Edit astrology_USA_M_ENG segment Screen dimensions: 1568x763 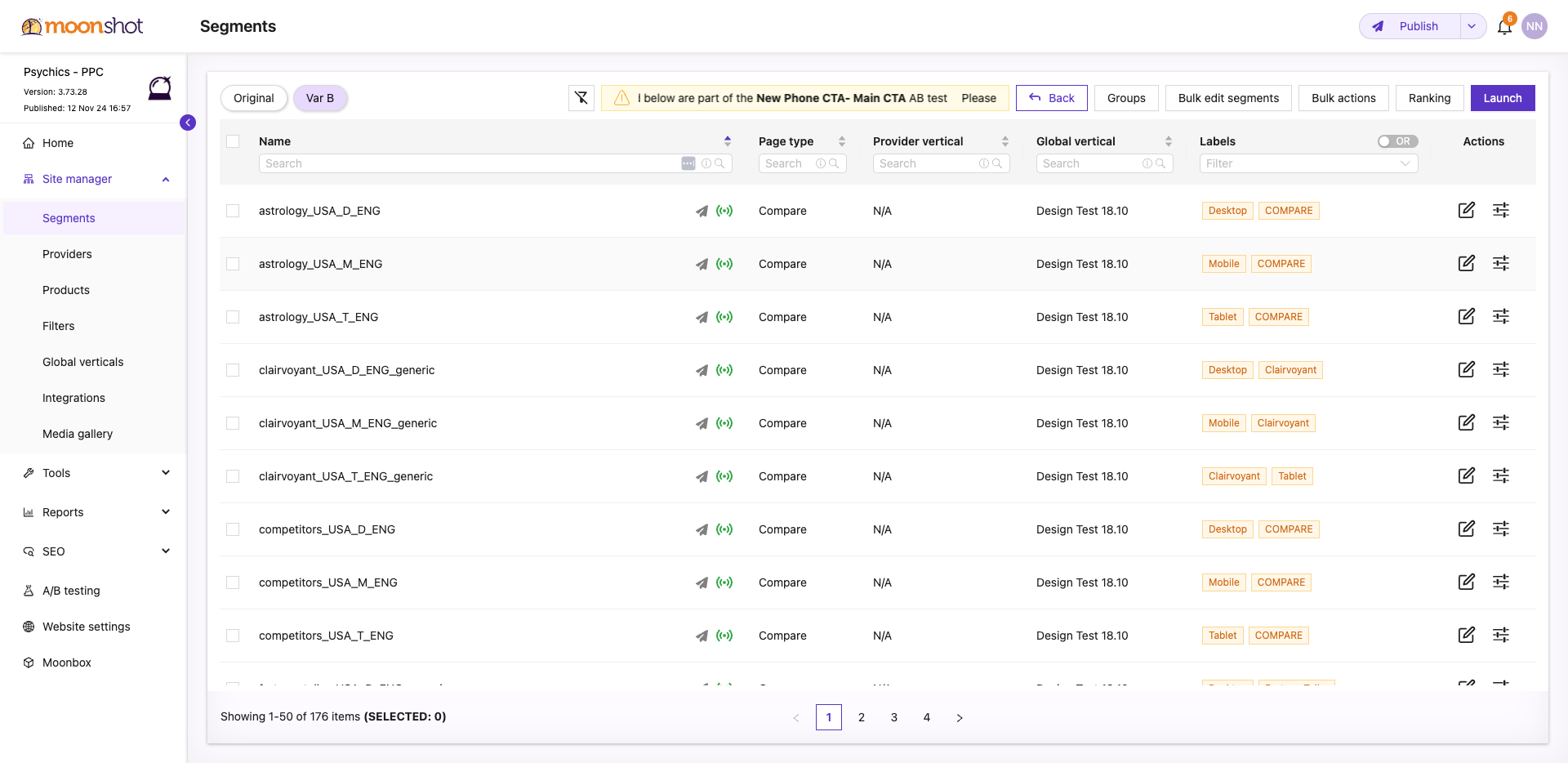click(1467, 263)
